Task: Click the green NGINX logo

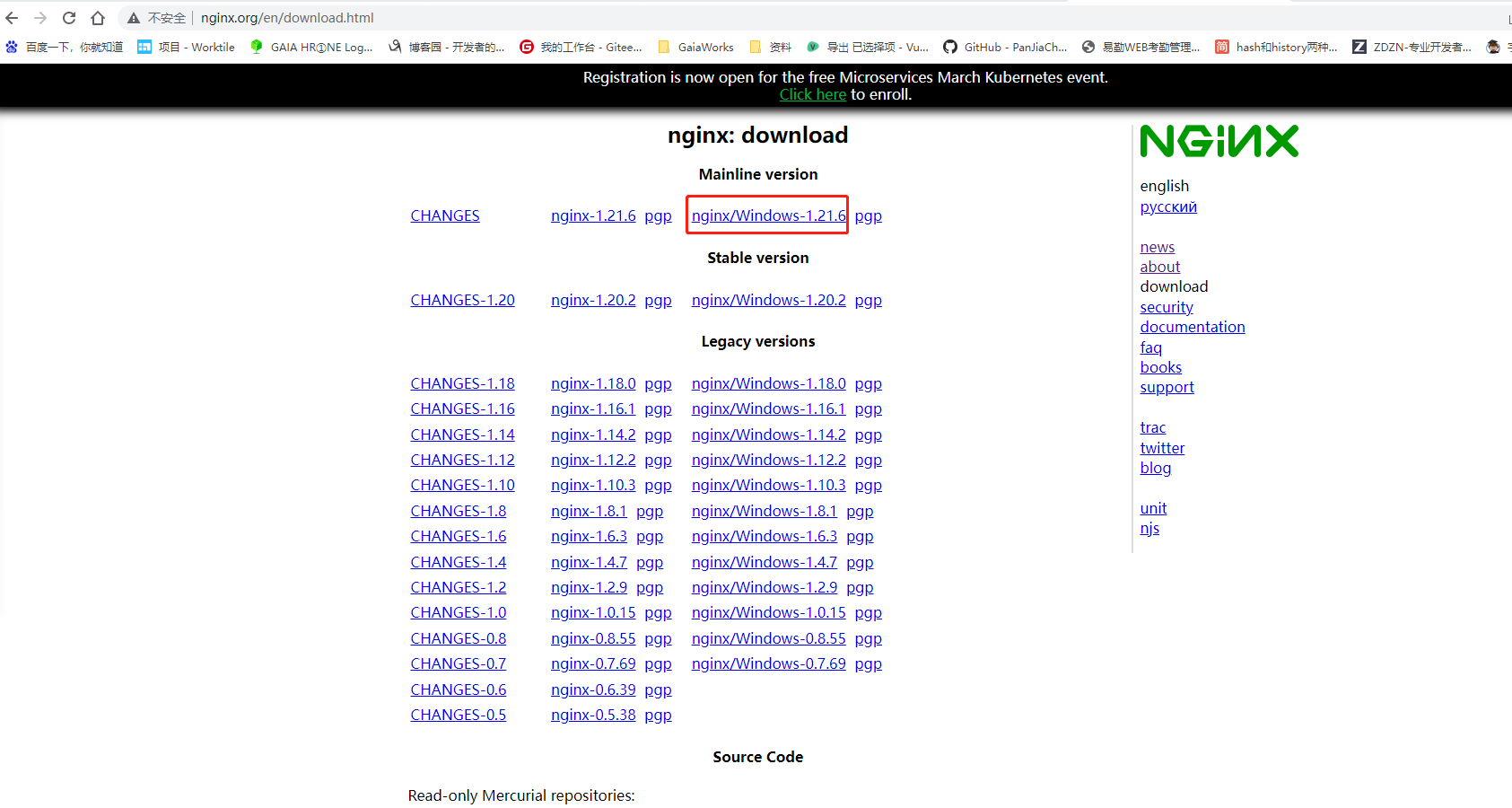Action: click(x=1219, y=141)
